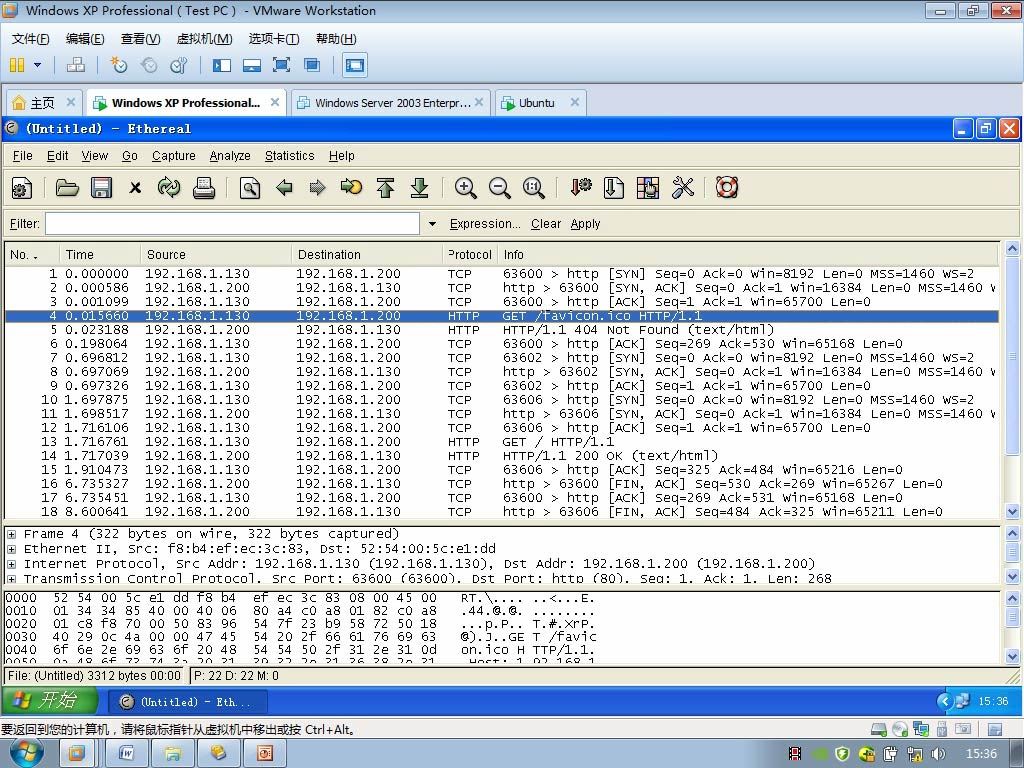Open the capture options icon in Ethereal toolbar
The height and width of the screenshot is (768, 1024).
point(22,189)
